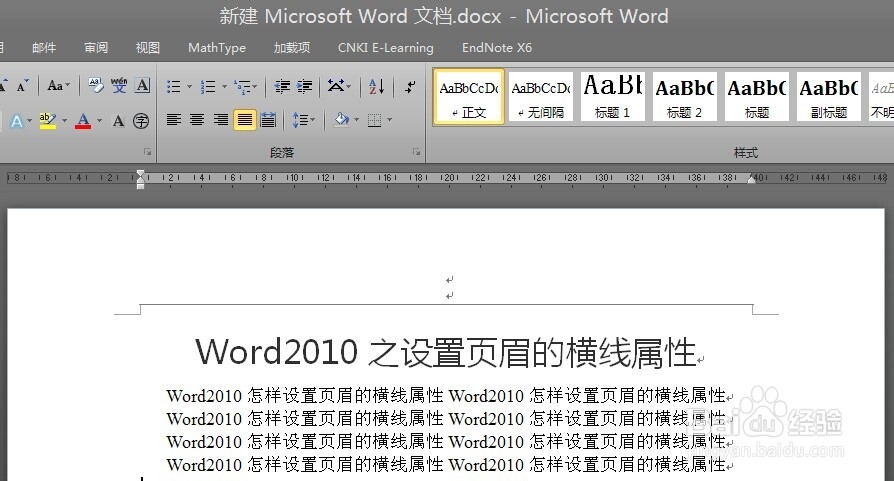Click the Shrink Font icon

[x=22, y=86]
